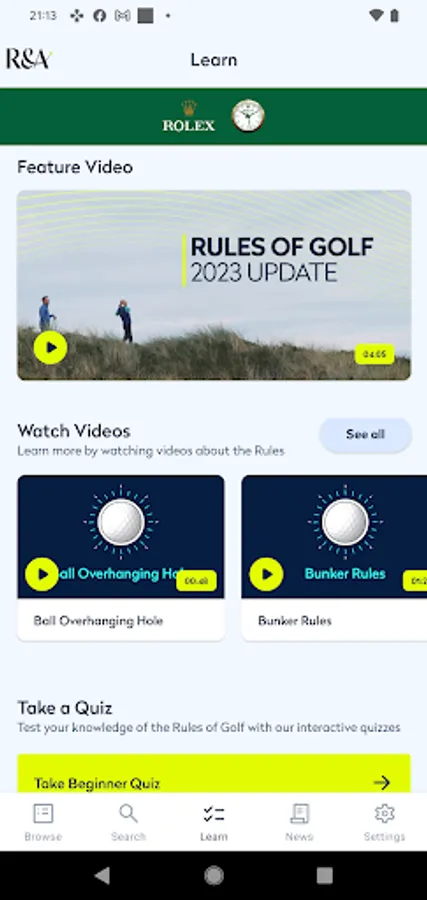The height and width of the screenshot is (900, 427).
Task: Select the Ball Overhanging Hole card title
Action: tap(98, 620)
